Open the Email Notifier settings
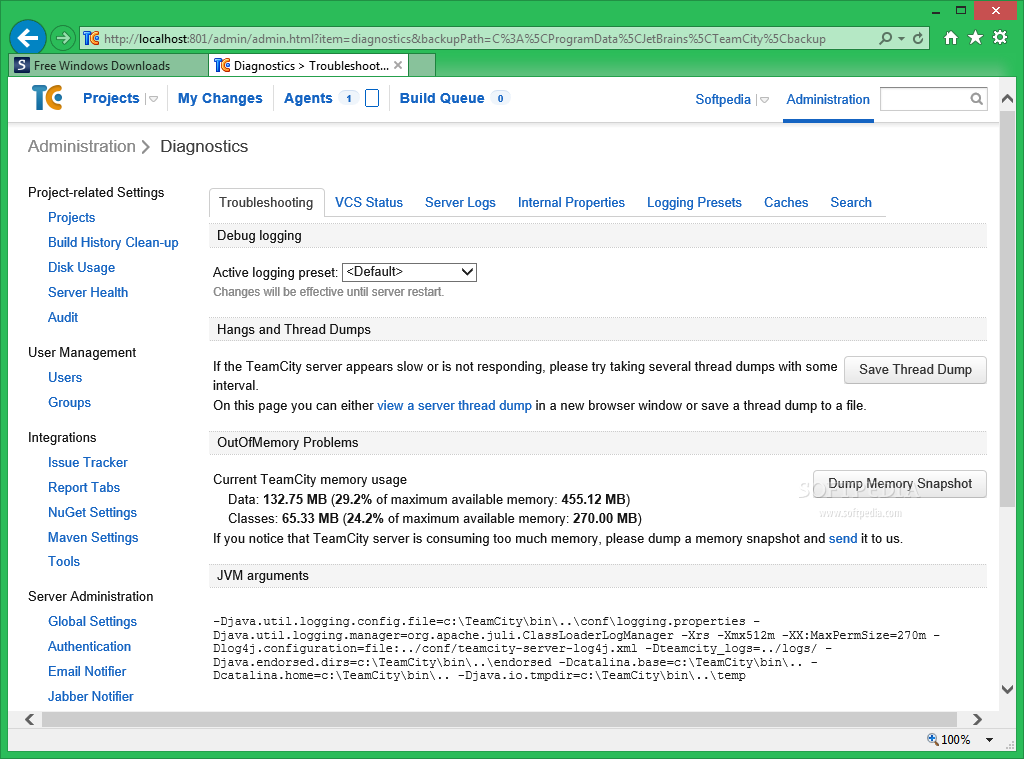The image size is (1024, 759). pos(88,671)
